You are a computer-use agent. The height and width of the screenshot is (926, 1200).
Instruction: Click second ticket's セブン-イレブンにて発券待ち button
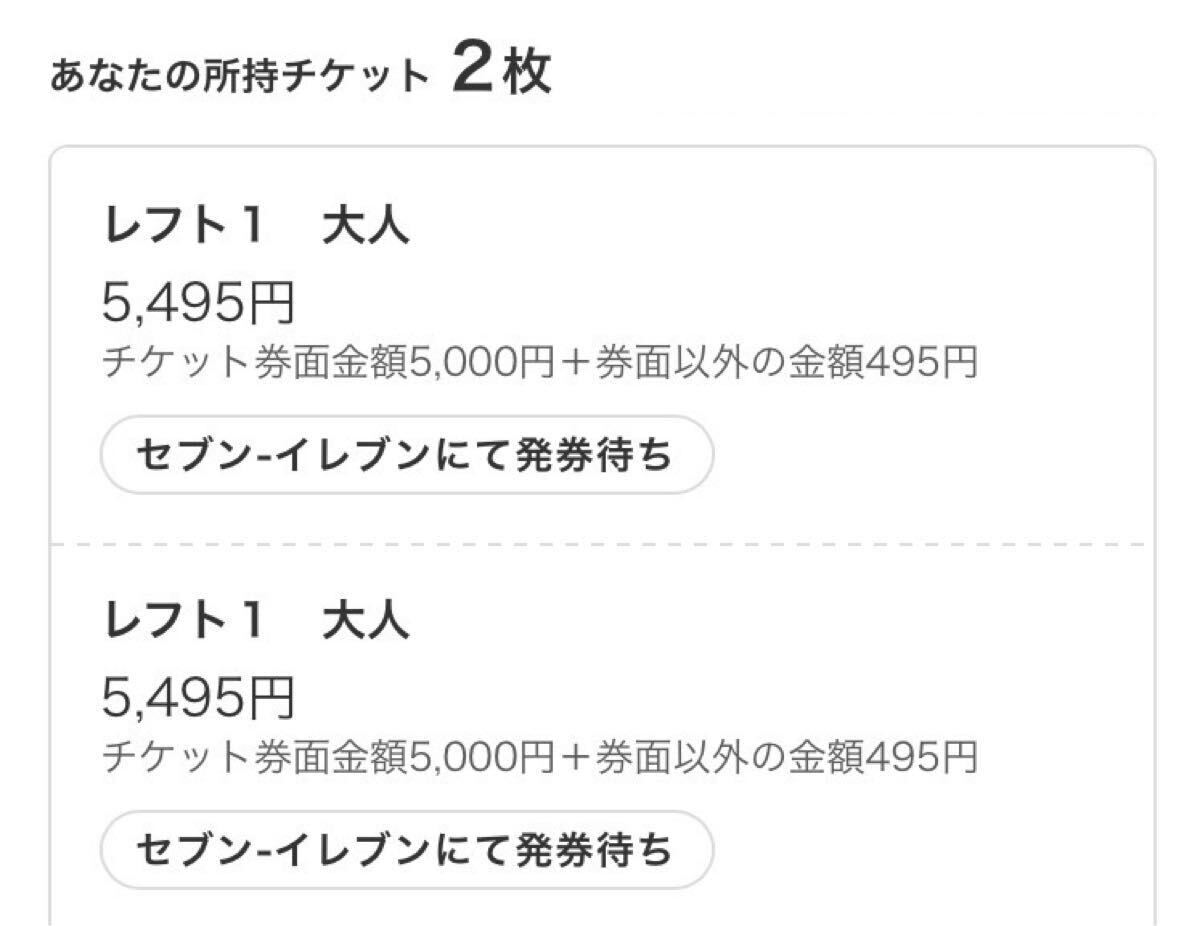tap(406, 850)
